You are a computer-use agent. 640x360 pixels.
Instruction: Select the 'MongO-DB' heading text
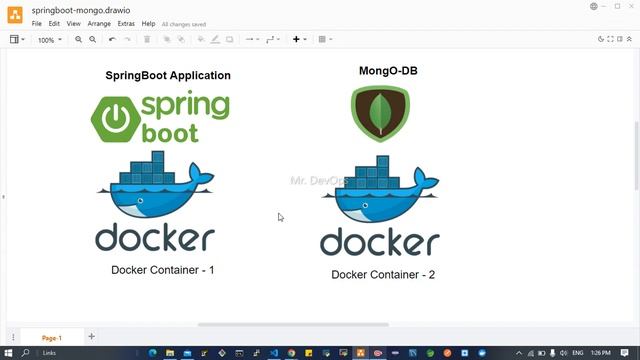[x=388, y=71]
